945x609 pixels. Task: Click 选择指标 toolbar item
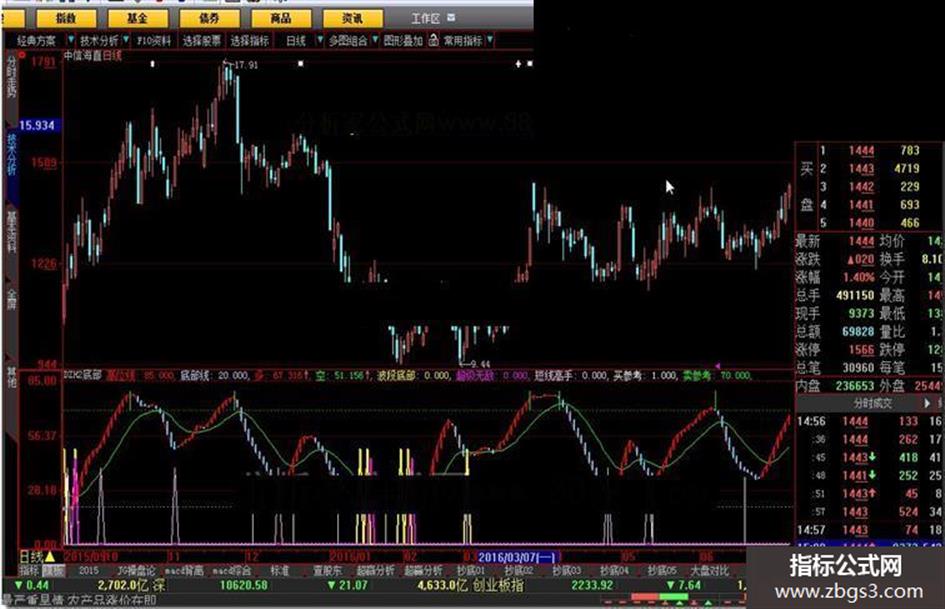(x=250, y=40)
